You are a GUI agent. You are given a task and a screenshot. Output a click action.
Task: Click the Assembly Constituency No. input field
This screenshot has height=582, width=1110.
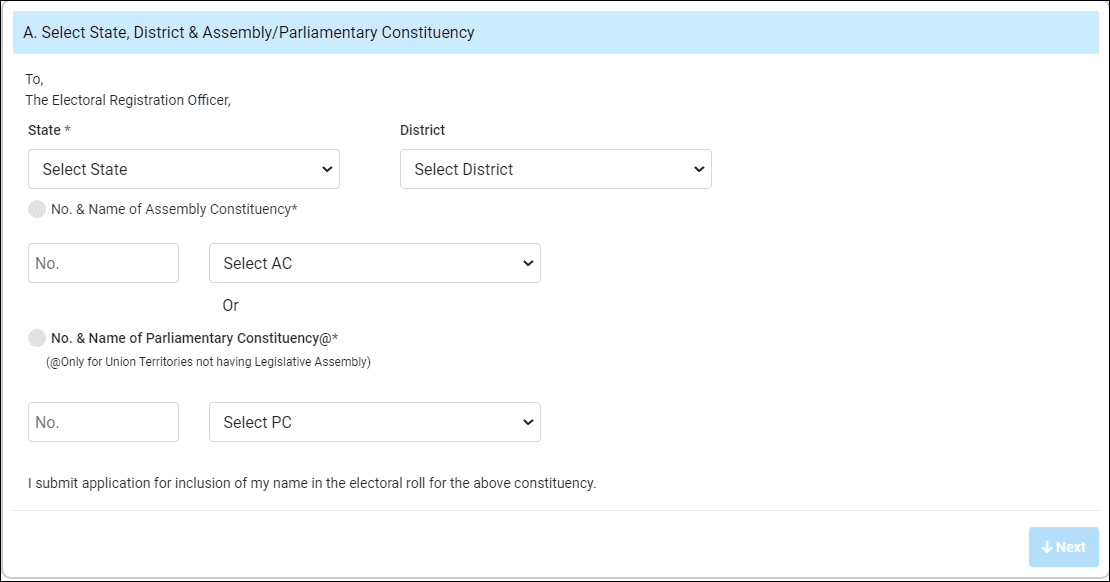[103, 263]
